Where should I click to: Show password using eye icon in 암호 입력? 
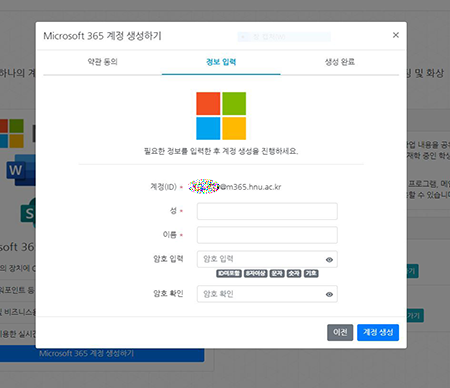(x=329, y=260)
